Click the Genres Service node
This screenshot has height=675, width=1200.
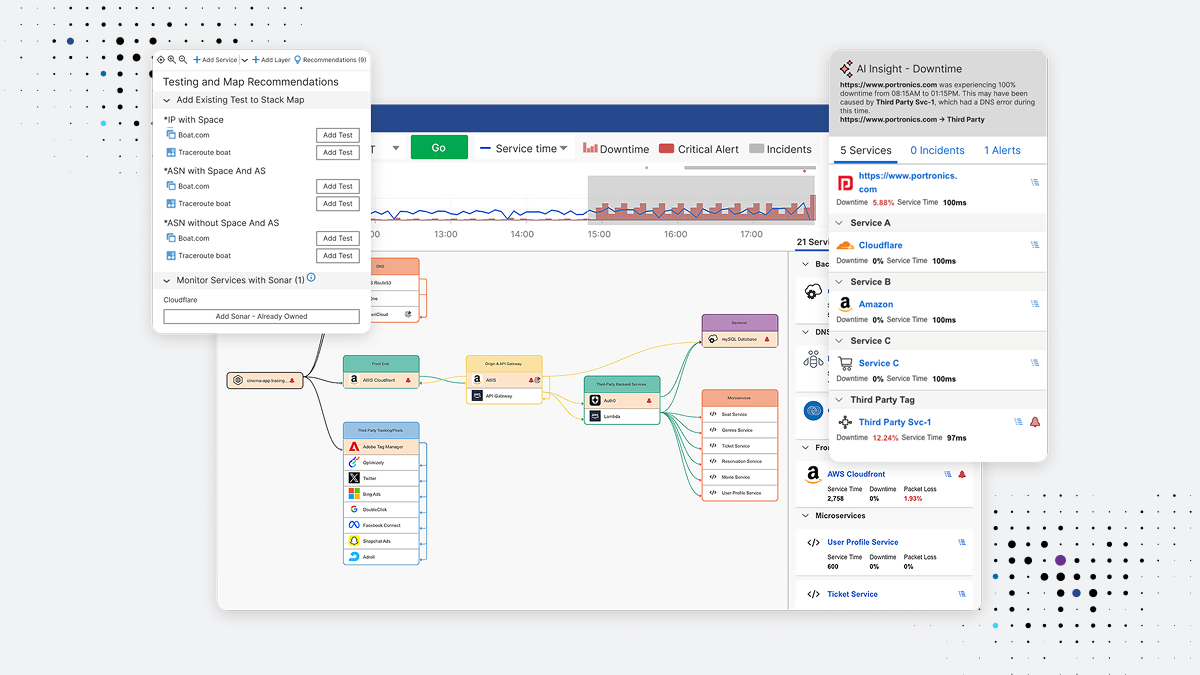(x=740, y=430)
